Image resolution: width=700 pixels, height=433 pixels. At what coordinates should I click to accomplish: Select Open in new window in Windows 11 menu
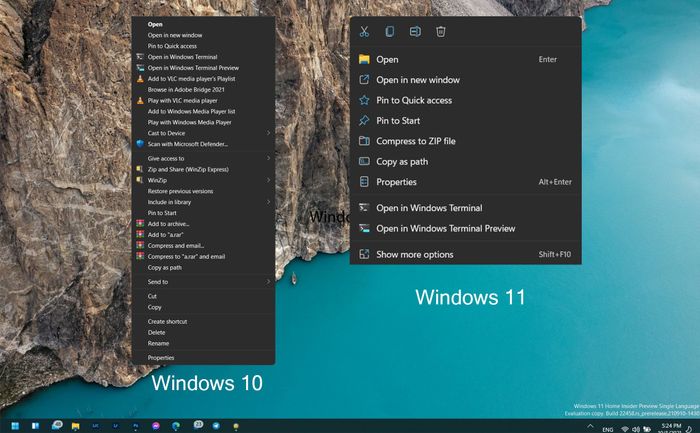(465, 80)
